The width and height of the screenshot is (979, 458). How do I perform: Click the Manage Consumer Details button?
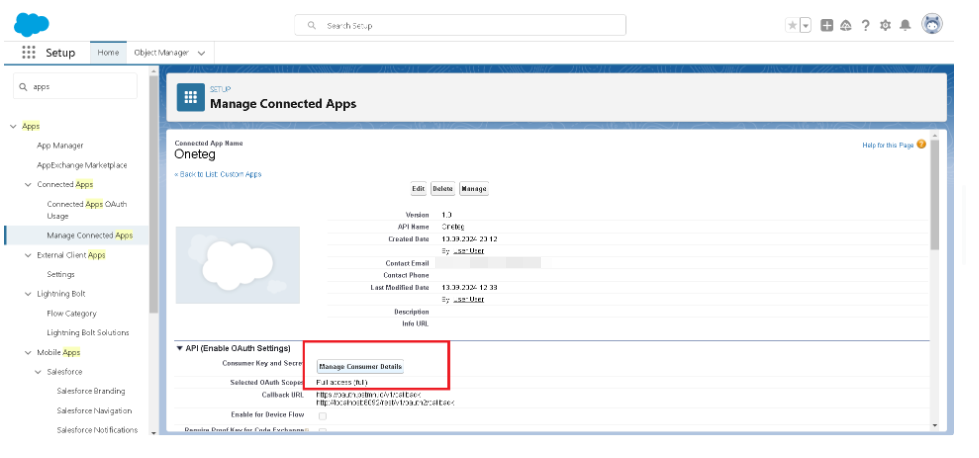360,367
